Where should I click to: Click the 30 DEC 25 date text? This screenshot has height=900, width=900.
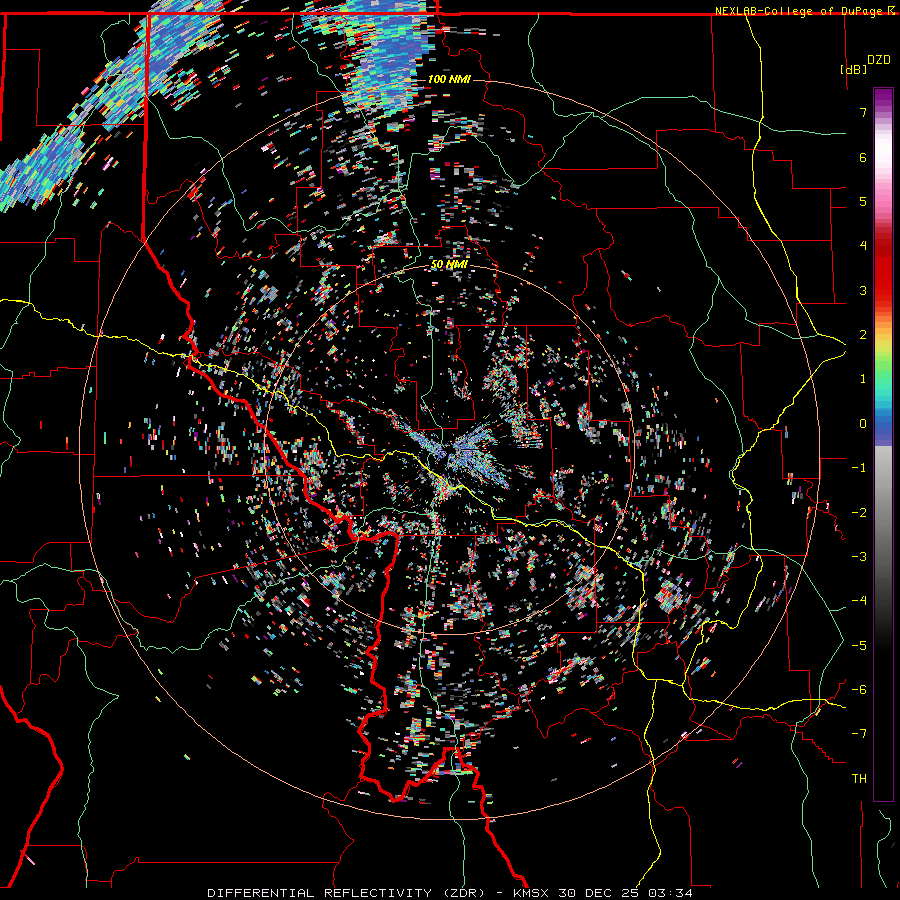[599, 893]
